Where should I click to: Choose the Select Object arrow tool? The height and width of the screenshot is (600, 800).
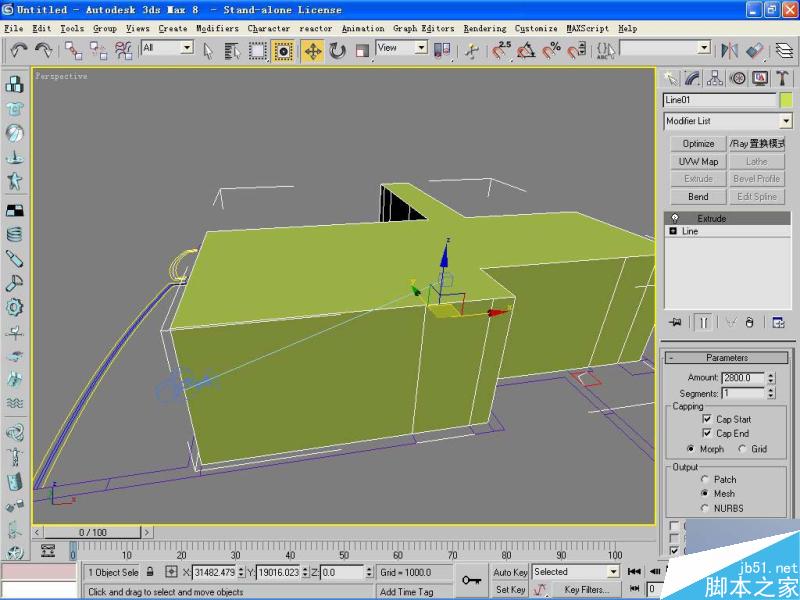[210, 50]
